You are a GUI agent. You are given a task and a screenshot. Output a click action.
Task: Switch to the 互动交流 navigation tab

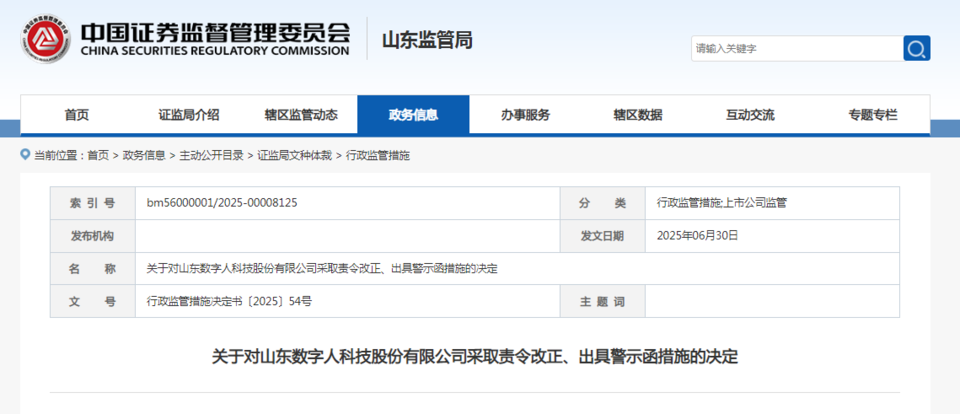(750, 115)
